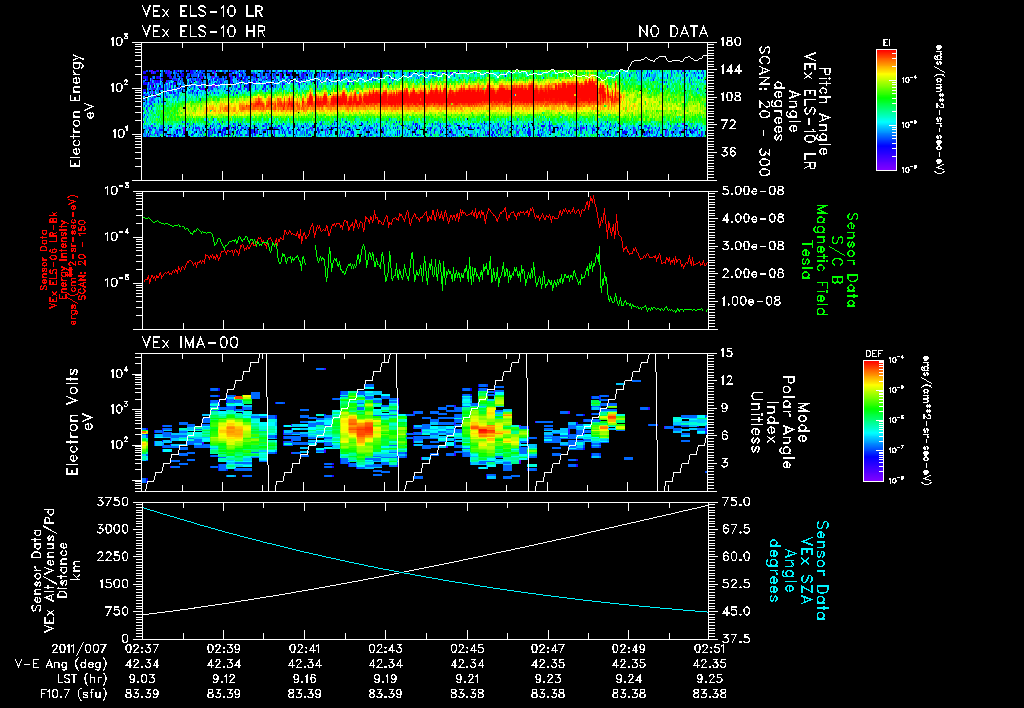1024x708 pixels.
Task: Click the '180' pitch angle tick value
Action: 730,42
